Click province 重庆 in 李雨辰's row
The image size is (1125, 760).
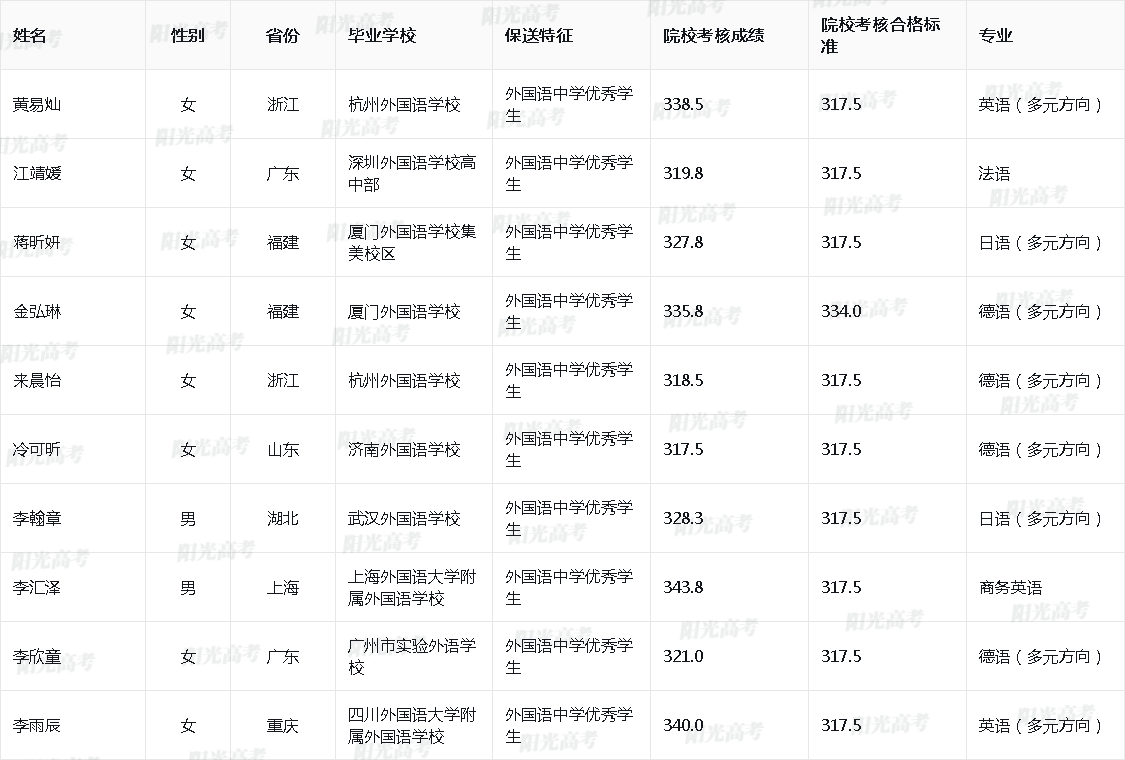click(x=283, y=726)
